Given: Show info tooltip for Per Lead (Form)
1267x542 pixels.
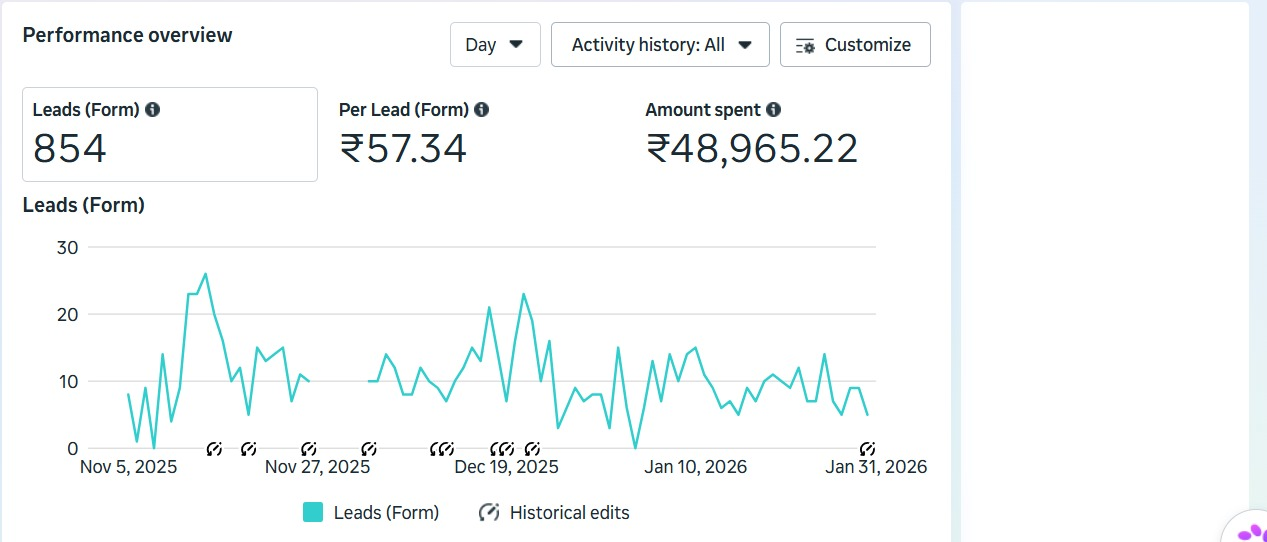Looking at the screenshot, I should point(481,110).
